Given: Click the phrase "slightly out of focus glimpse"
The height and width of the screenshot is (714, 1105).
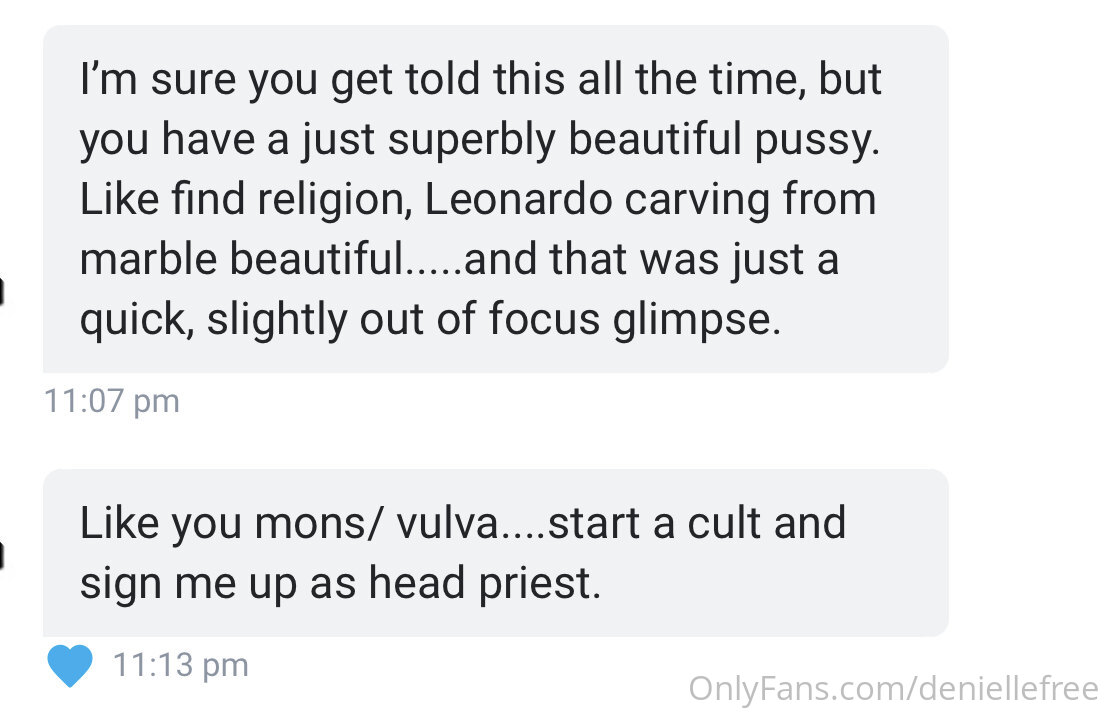Looking at the screenshot, I should click(494, 319).
